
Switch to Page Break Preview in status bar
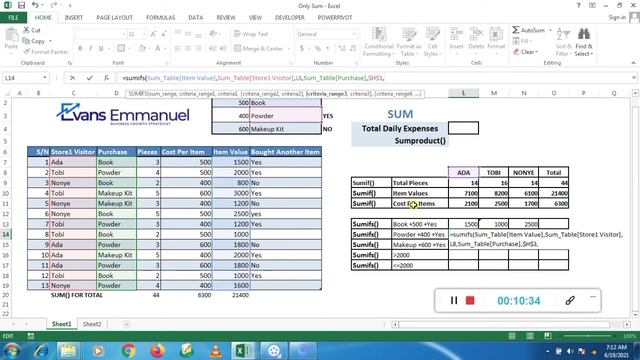click(548, 336)
